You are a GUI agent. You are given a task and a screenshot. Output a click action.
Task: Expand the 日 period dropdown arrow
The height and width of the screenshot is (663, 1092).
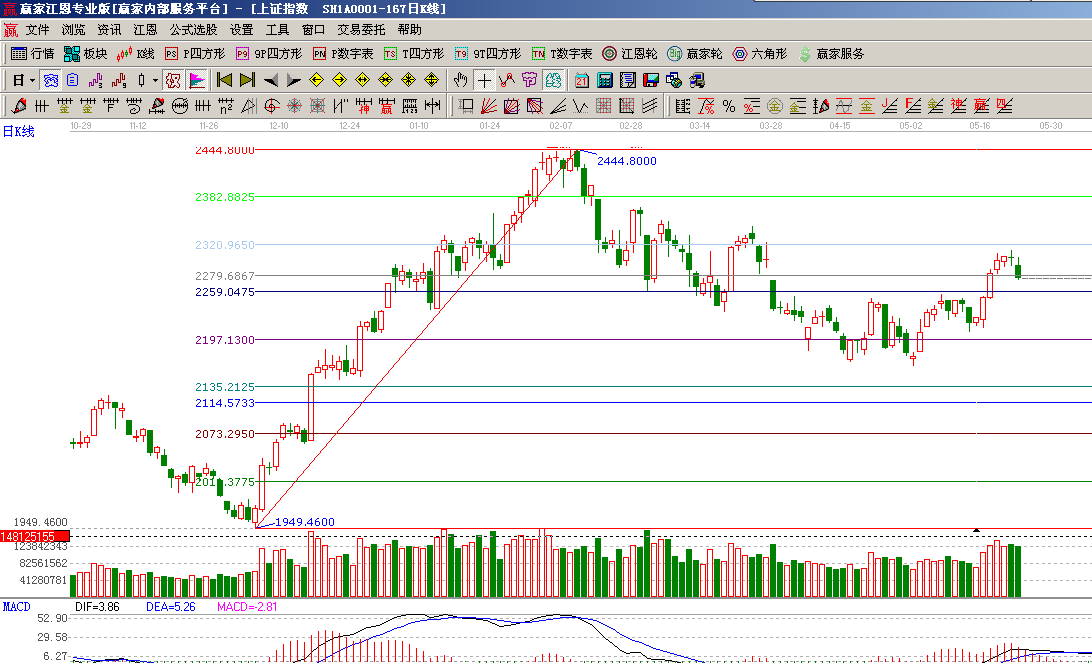click(32, 80)
